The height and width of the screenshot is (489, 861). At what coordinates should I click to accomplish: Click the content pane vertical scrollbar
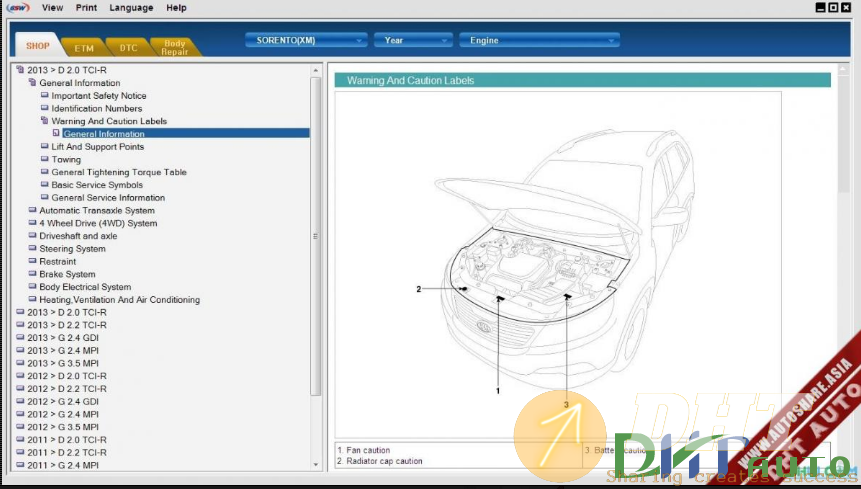(x=843, y=132)
